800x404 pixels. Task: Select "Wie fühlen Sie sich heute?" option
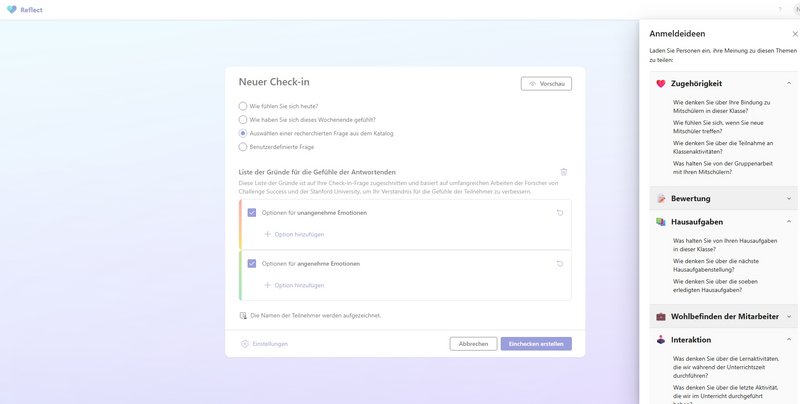click(x=243, y=106)
